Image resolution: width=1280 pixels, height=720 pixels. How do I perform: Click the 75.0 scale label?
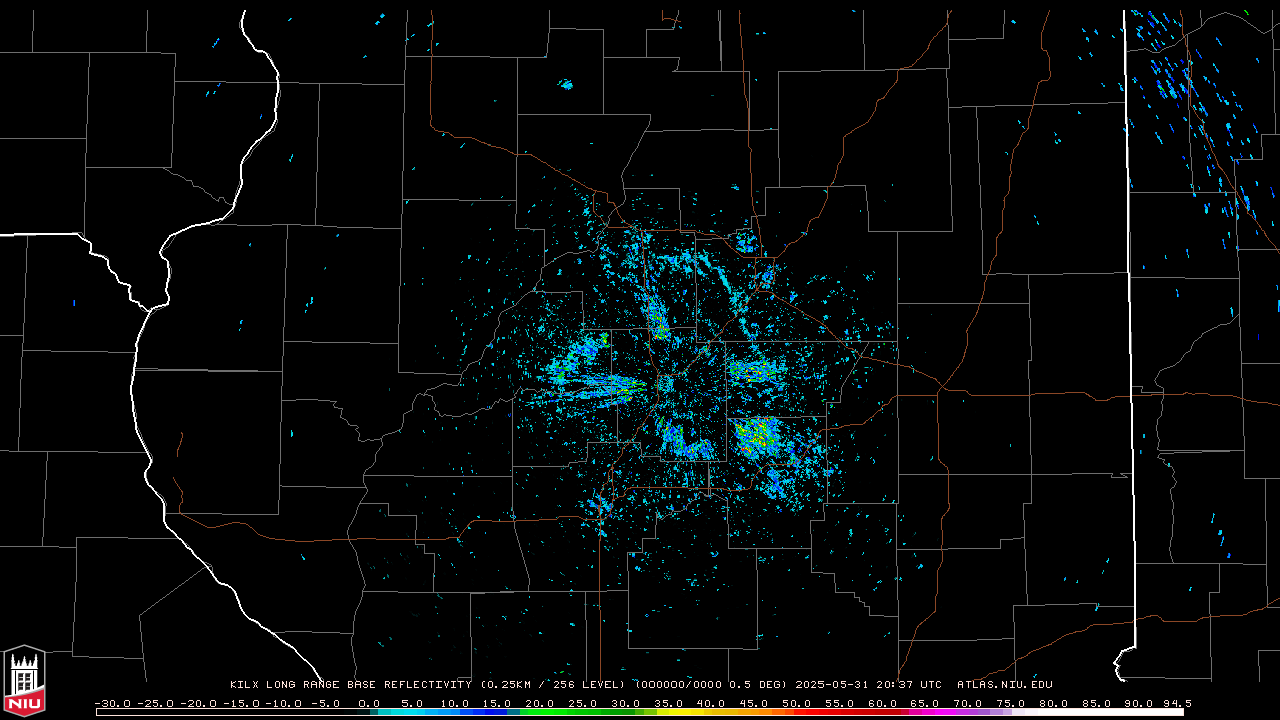[x=1011, y=703]
